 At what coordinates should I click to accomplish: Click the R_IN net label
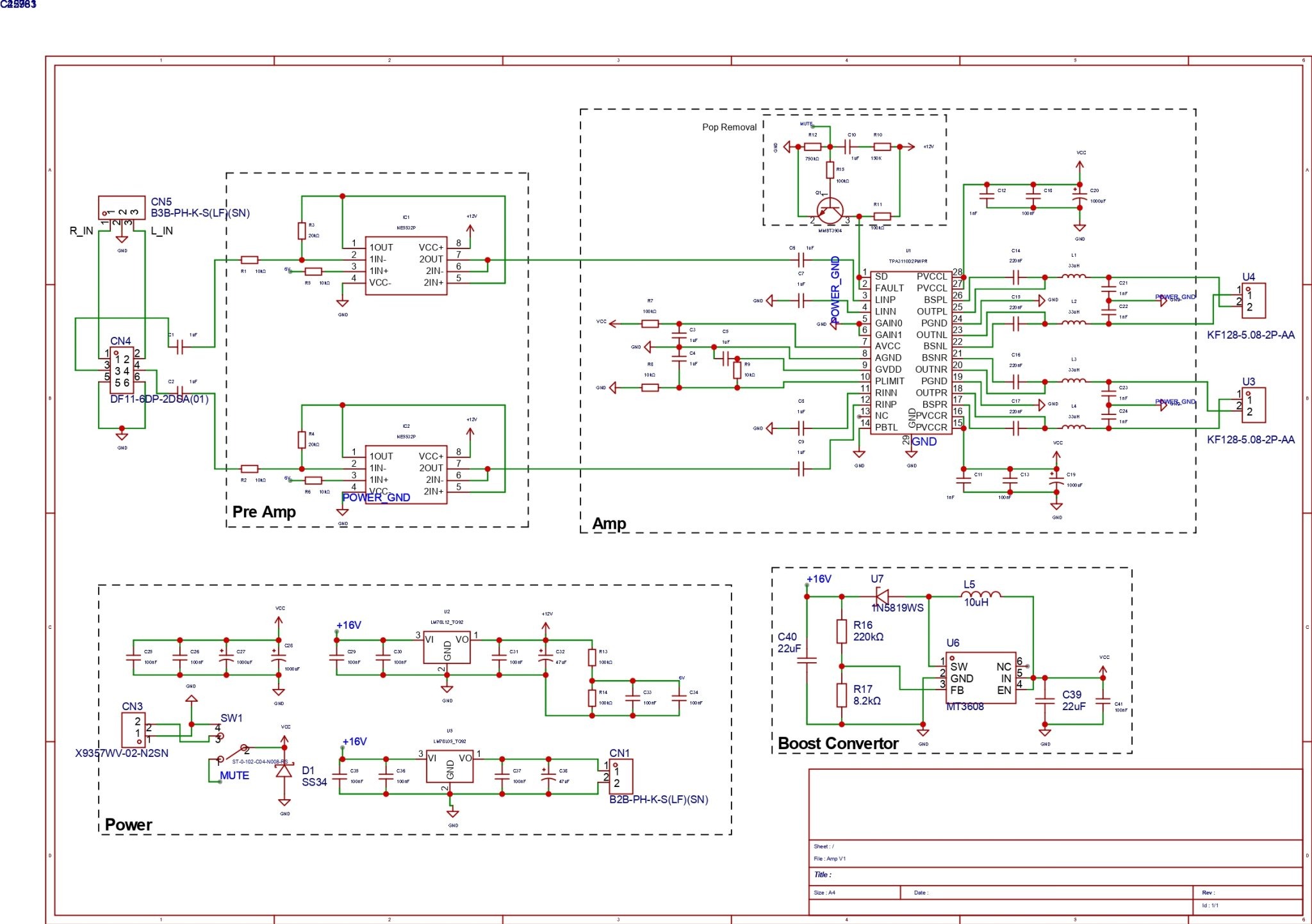[81, 231]
